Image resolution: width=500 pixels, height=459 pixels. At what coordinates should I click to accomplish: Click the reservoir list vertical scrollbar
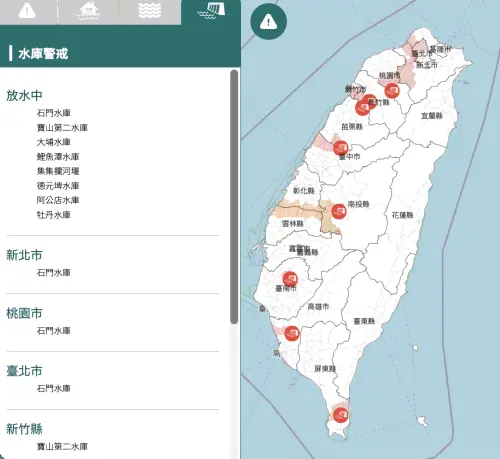[x=234, y=197]
